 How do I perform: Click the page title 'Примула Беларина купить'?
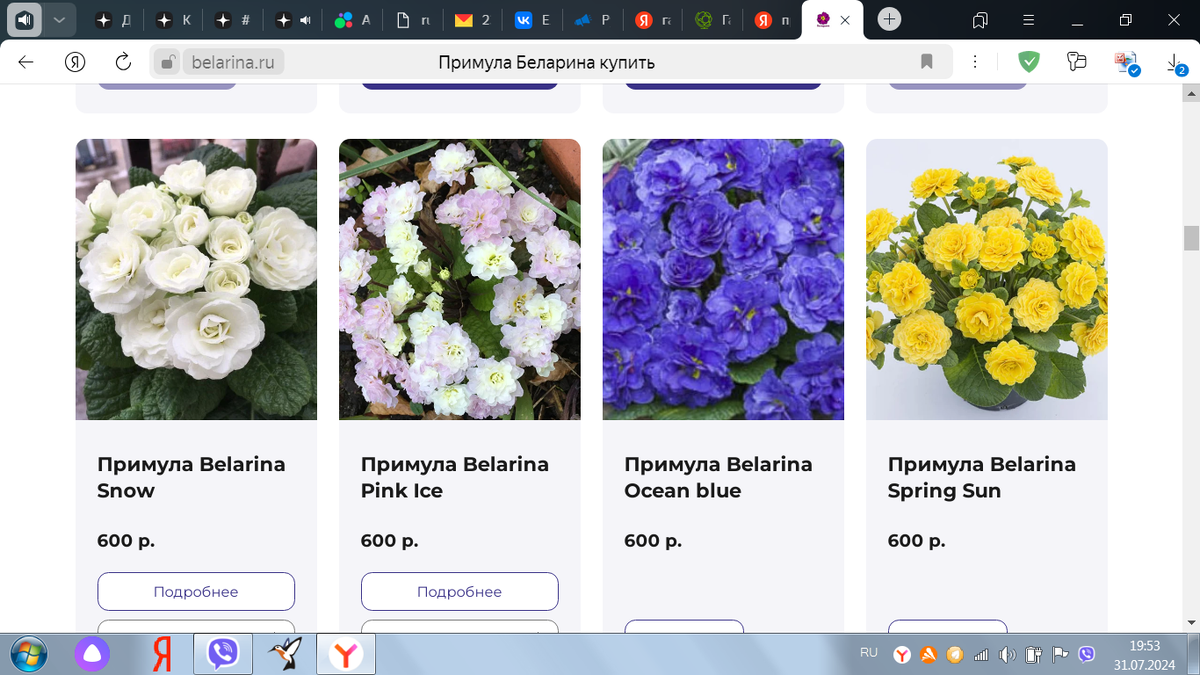546,63
